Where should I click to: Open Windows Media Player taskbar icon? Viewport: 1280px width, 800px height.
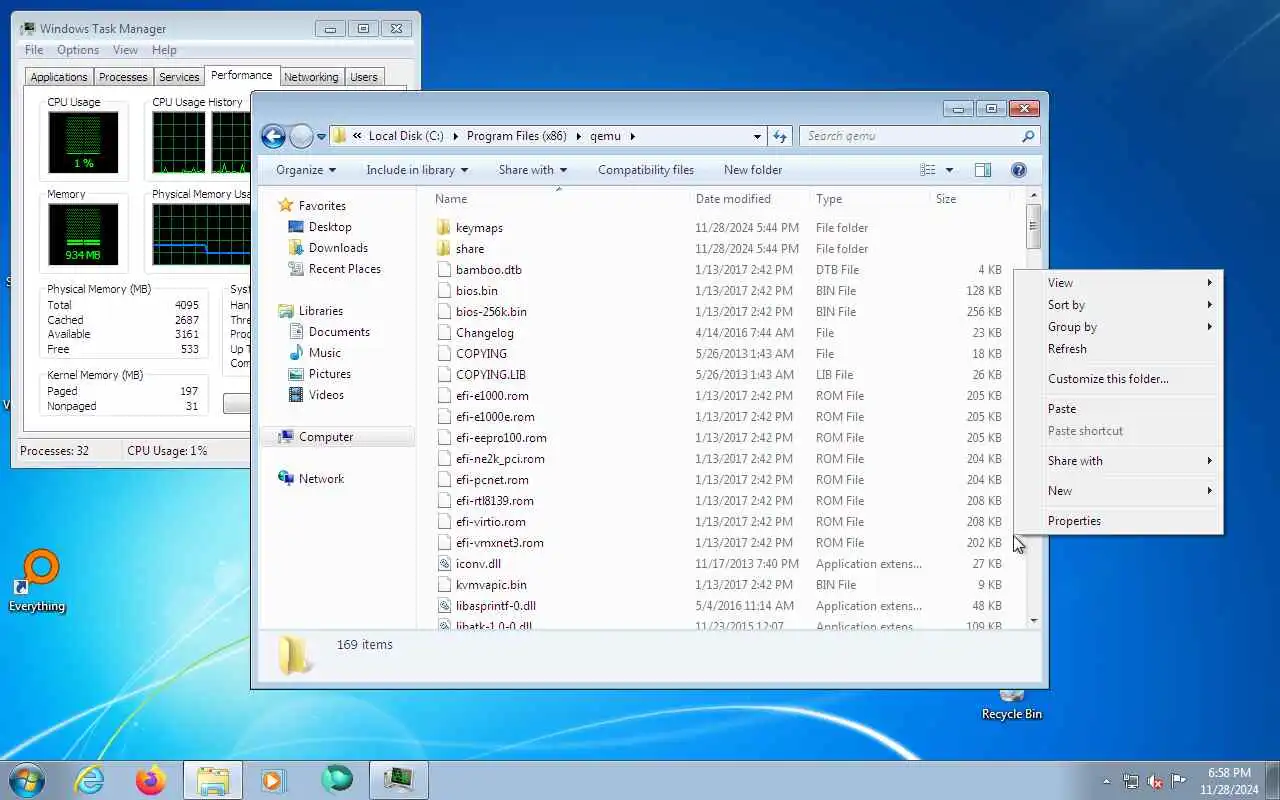(x=274, y=779)
